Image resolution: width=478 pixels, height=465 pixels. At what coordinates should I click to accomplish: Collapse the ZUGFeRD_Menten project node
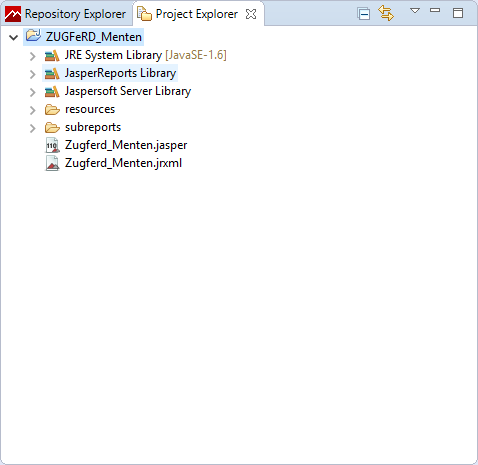(13, 37)
